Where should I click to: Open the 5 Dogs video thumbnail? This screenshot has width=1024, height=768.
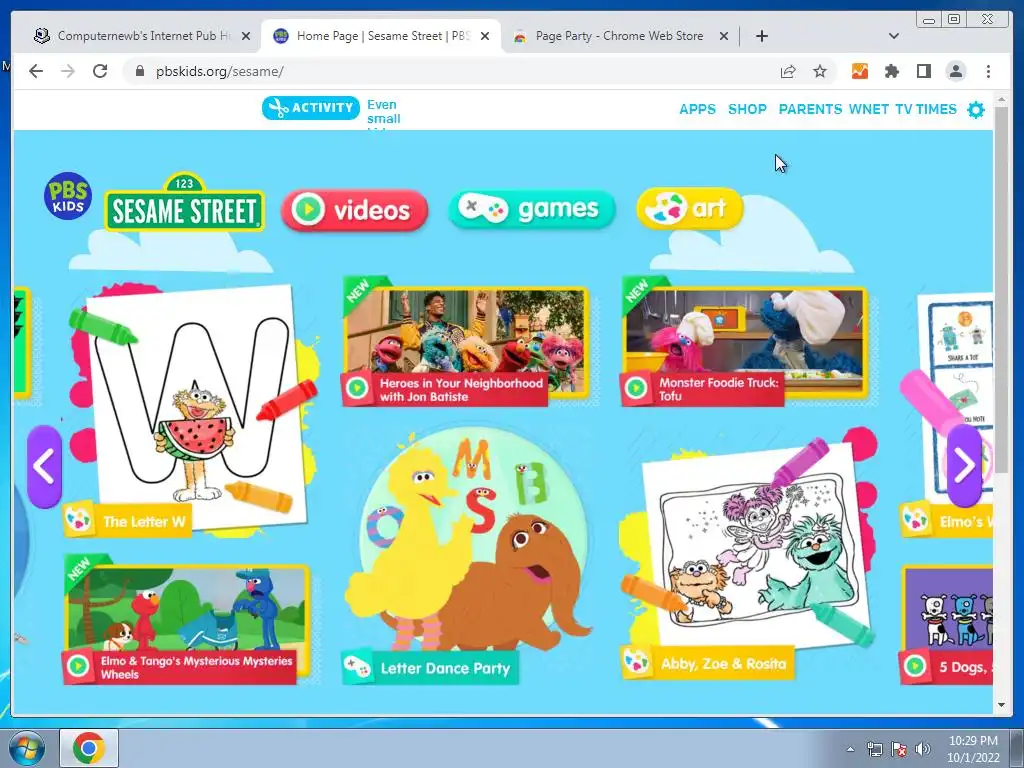coord(947,625)
